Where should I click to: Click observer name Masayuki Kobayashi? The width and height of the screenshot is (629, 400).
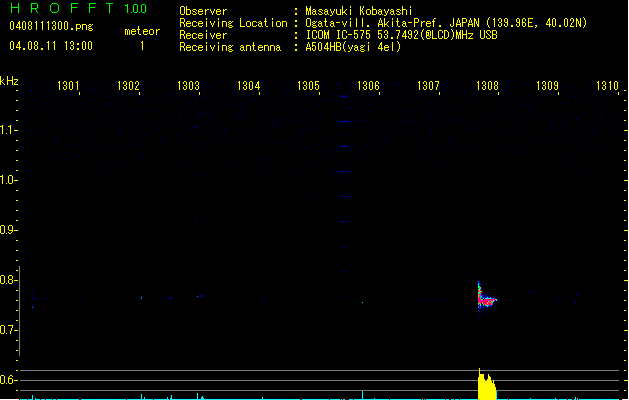click(358, 11)
